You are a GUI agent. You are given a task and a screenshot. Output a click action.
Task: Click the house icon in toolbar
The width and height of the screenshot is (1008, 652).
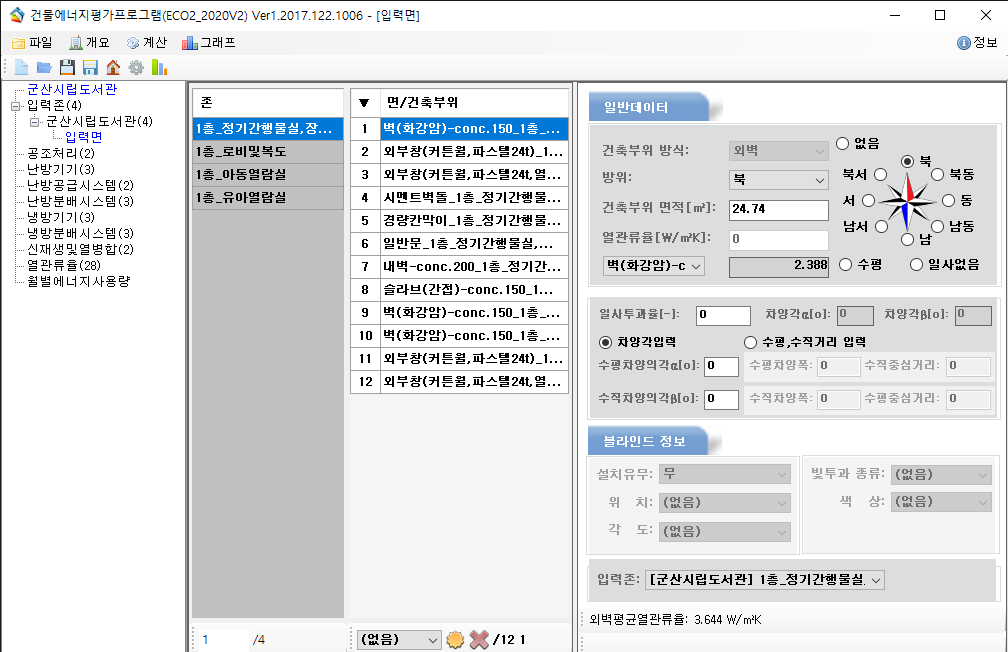(x=113, y=67)
